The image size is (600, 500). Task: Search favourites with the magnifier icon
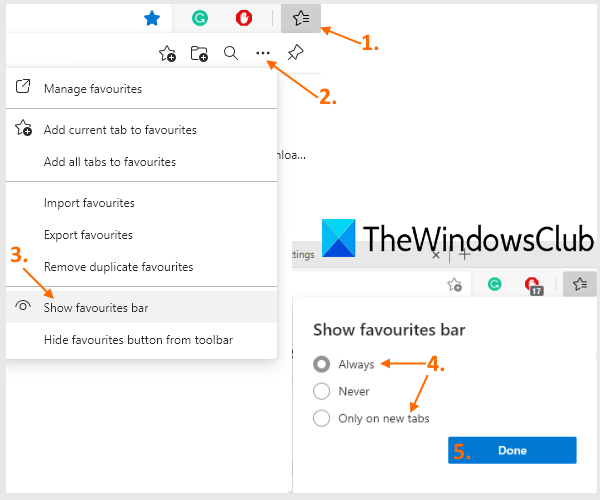[x=231, y=53]
